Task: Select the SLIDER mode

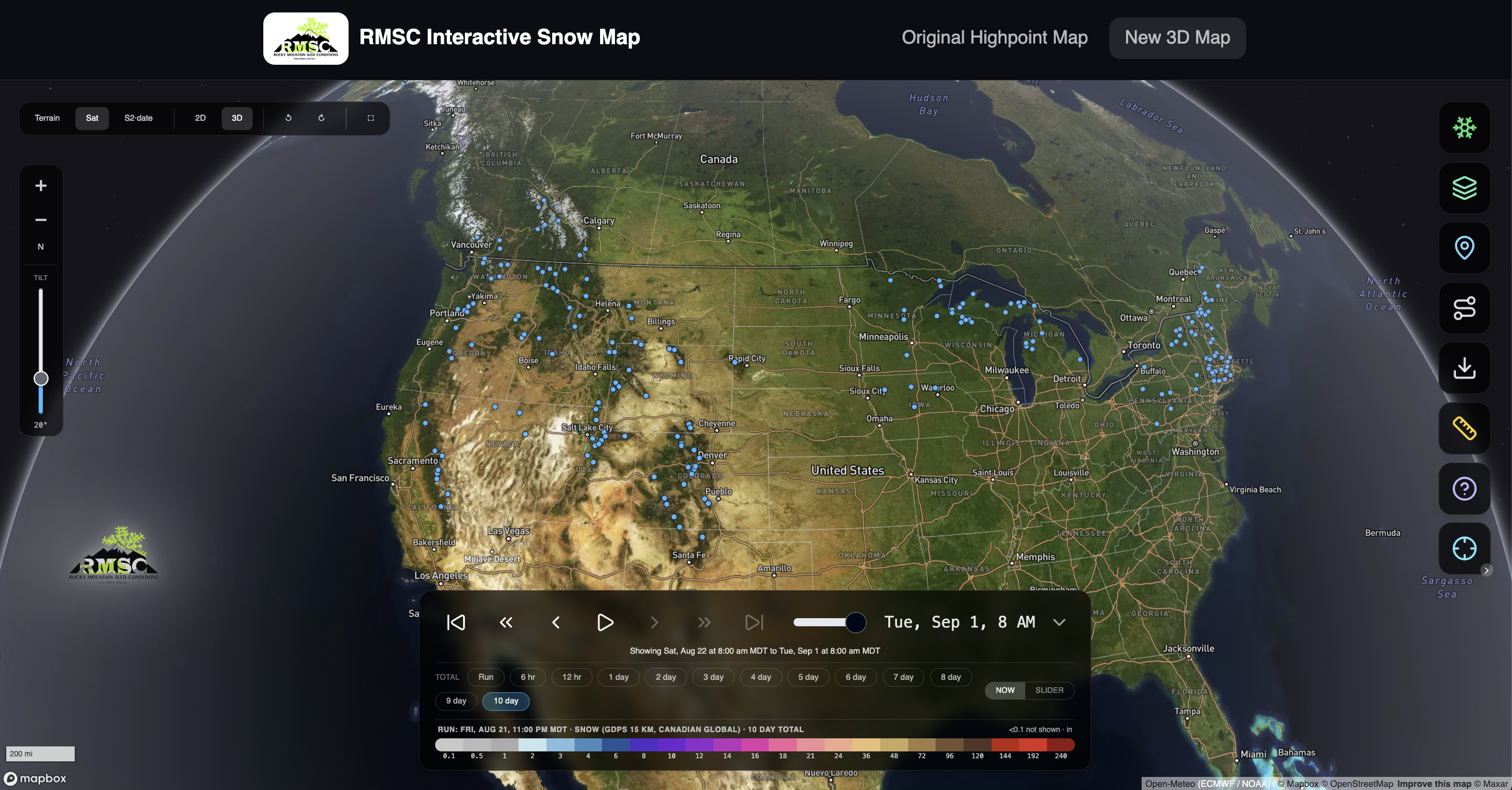Action: (1049, 690)
